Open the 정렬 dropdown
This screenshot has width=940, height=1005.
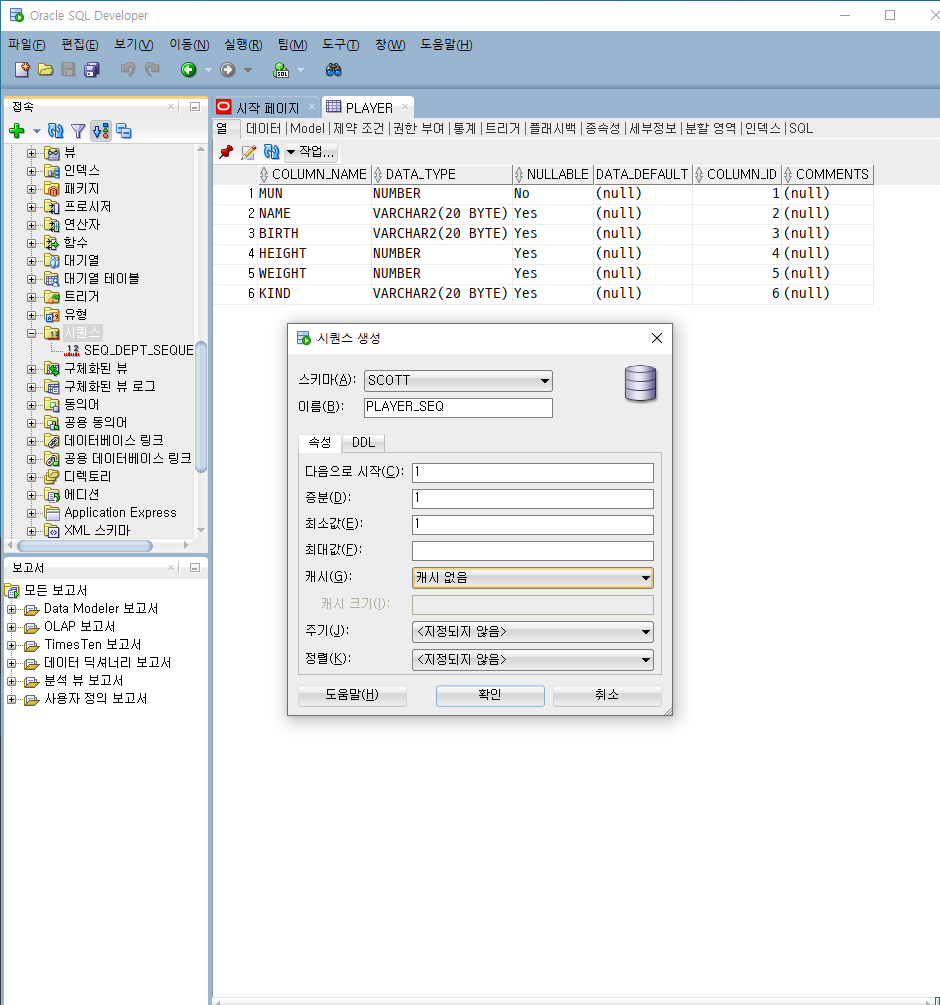point(532,660)
